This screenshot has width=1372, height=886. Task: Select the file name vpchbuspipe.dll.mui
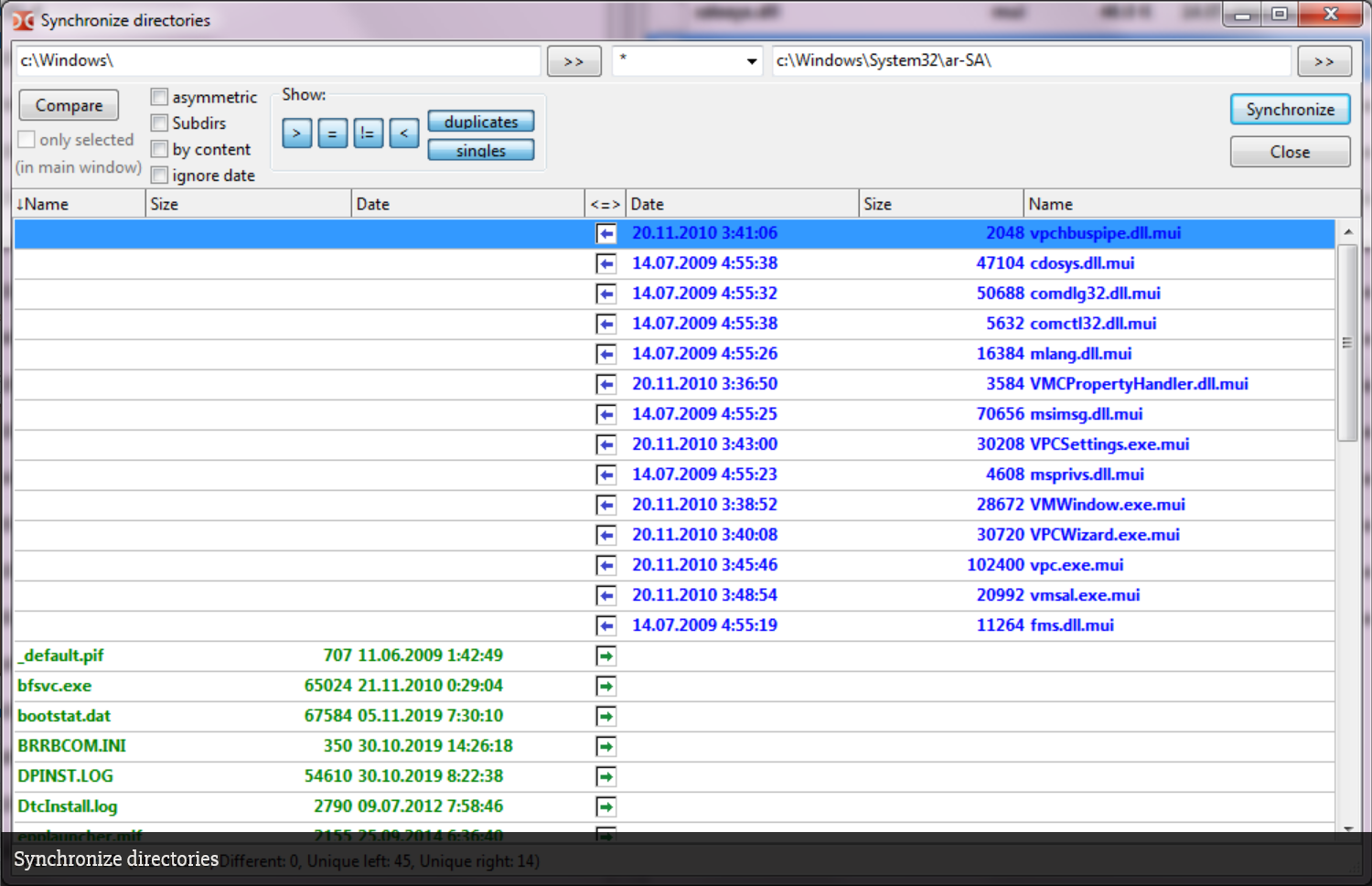[x=1106, y=233]
